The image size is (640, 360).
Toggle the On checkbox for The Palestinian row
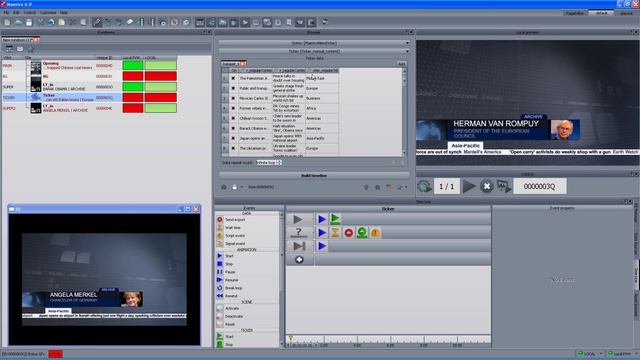(x=233, y=78)
